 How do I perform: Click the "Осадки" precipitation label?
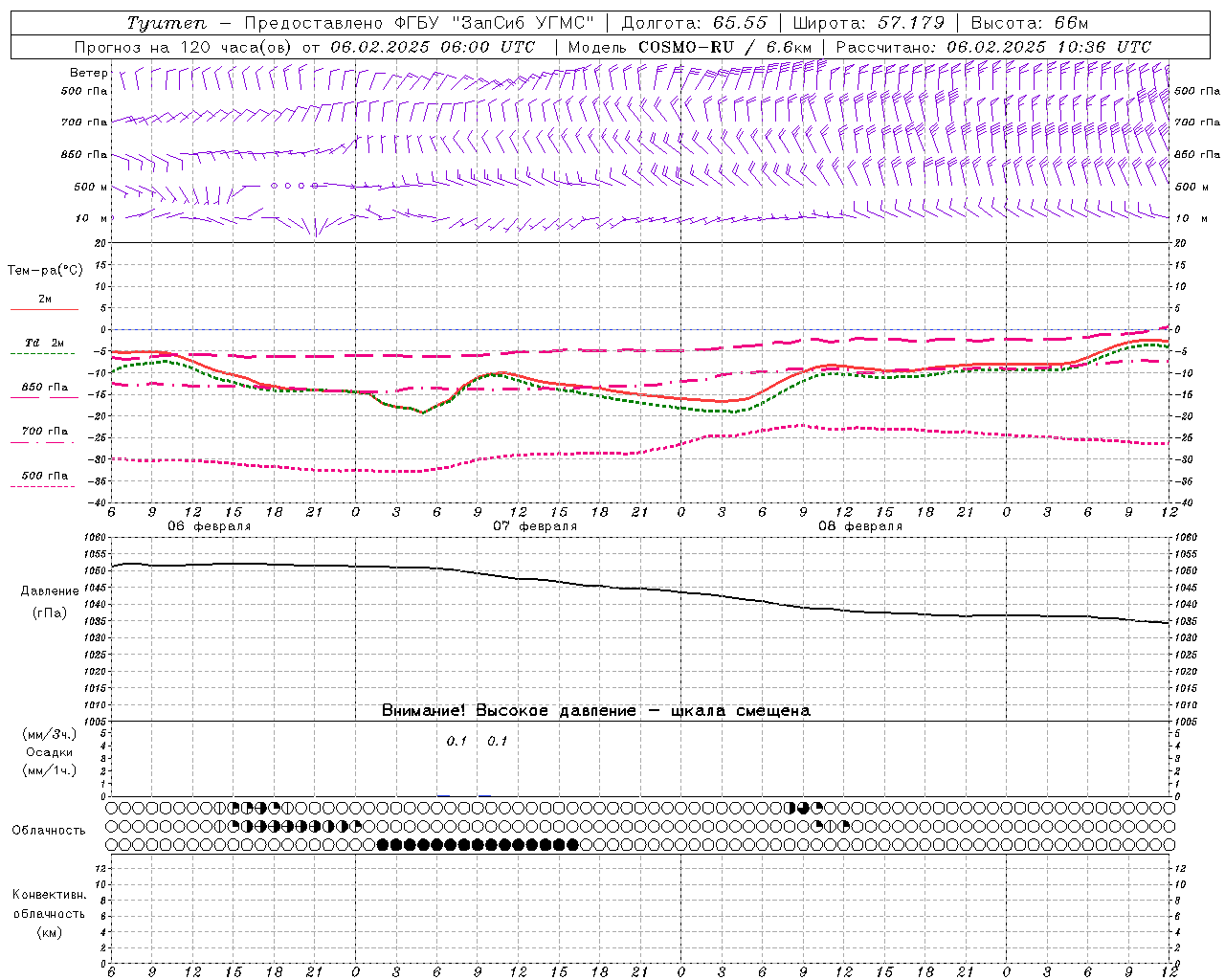[x=50, y=752]
